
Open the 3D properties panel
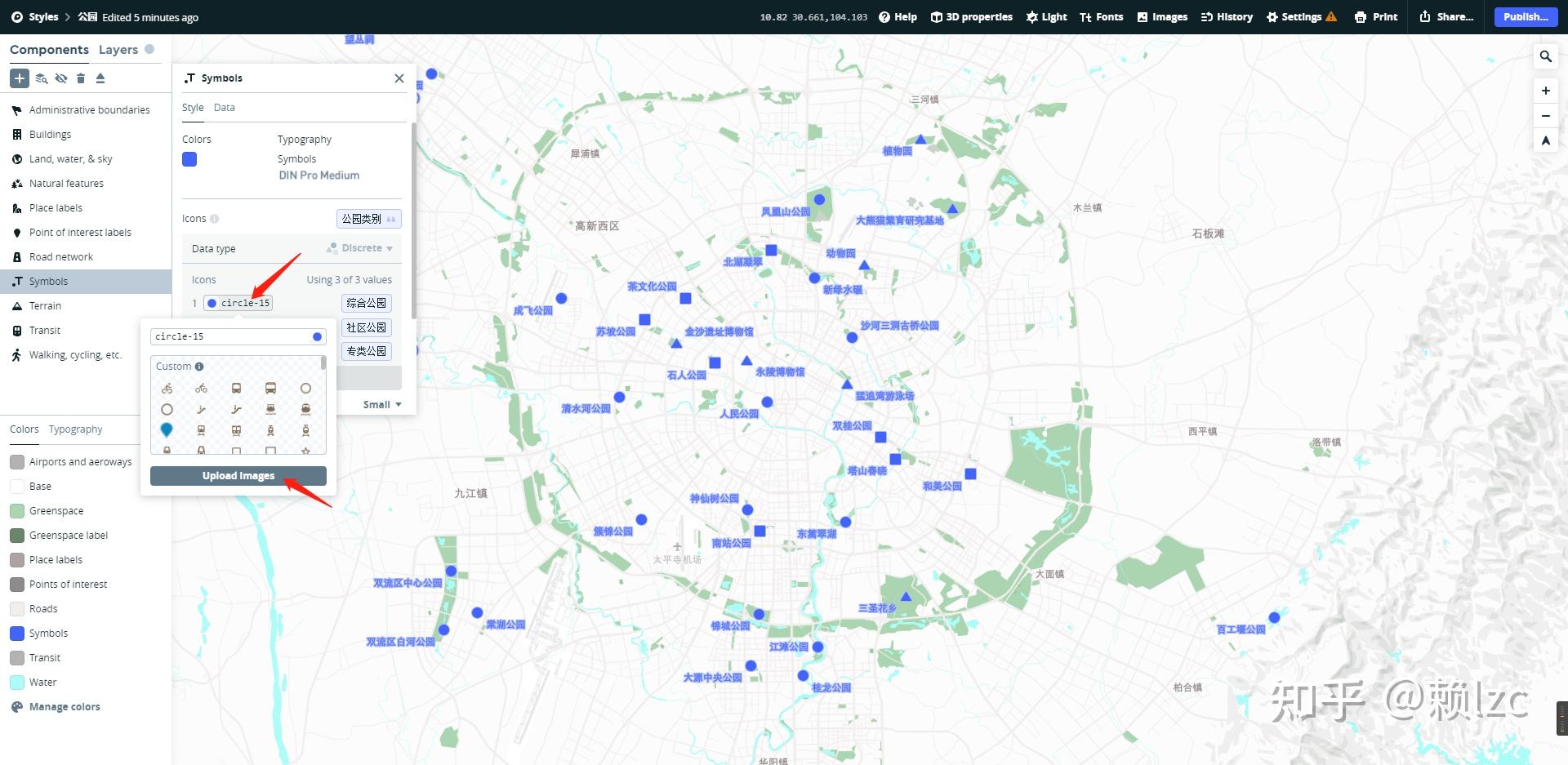[x=971, y=16]
